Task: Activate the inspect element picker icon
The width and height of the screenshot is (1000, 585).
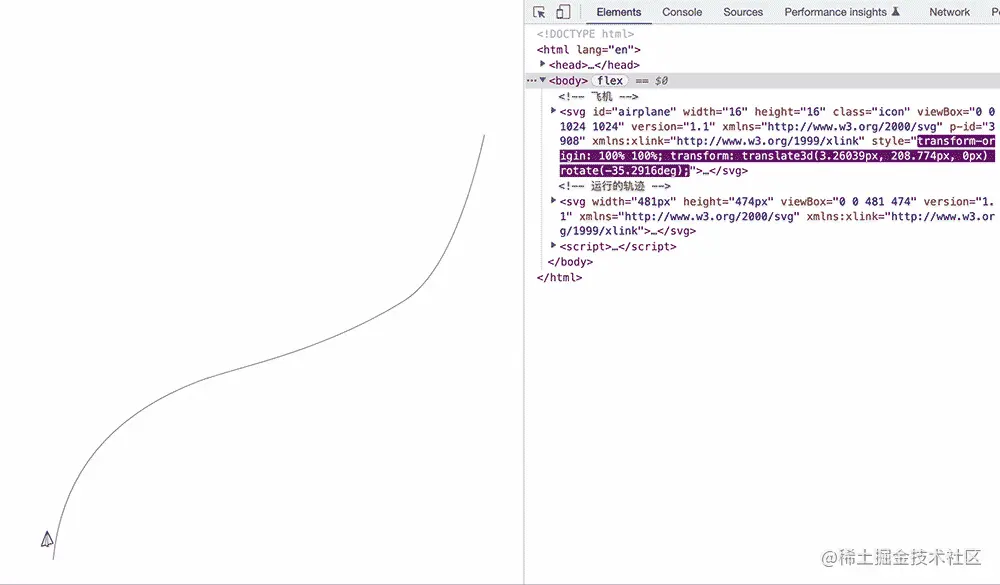Action: coord(539,12)
